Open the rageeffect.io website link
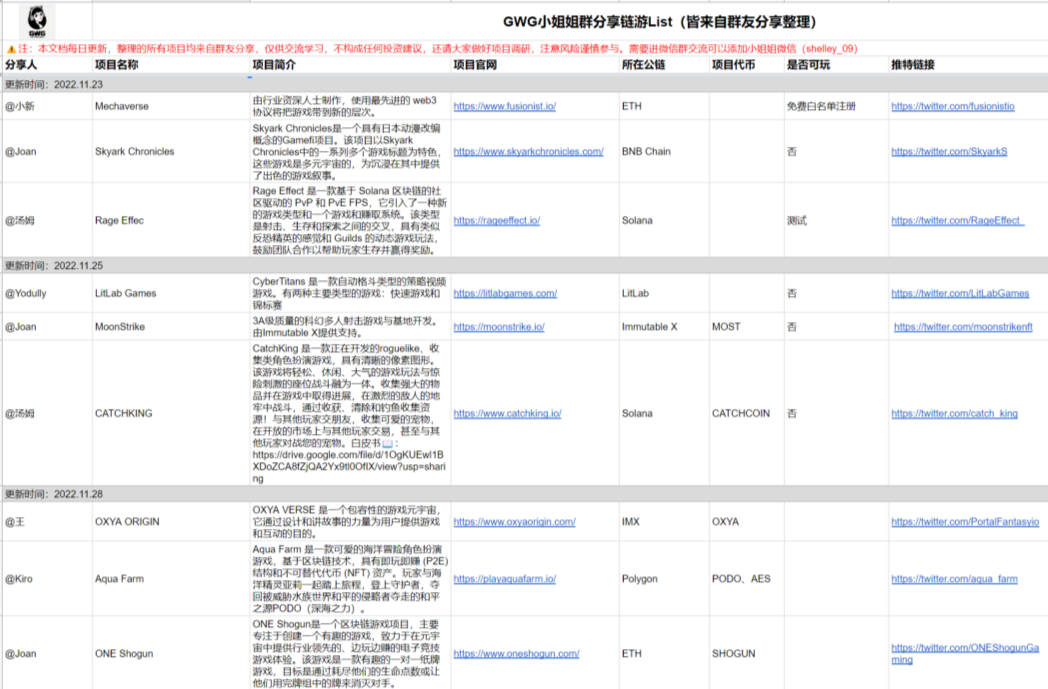Image resolution: width=1048 pixels, height=689 pixels. pyautogui.click(x=497, y=221)
